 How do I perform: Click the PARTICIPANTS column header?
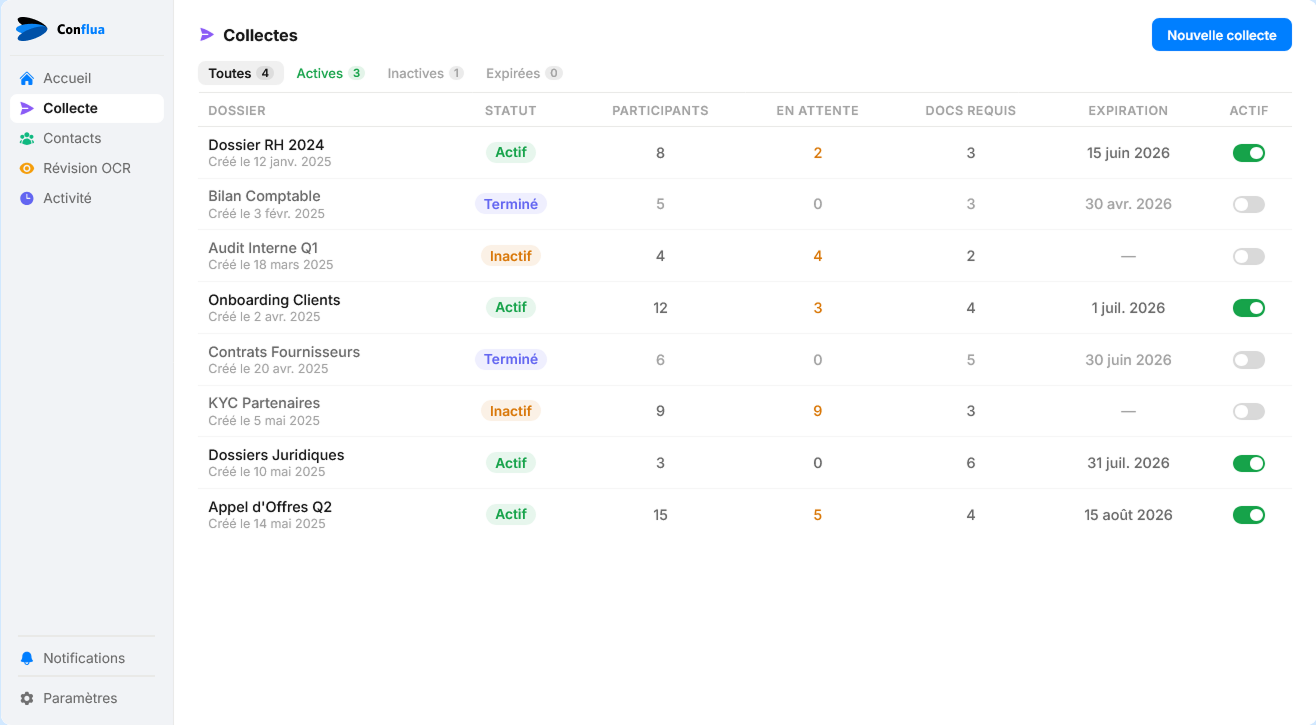point(660,111)
